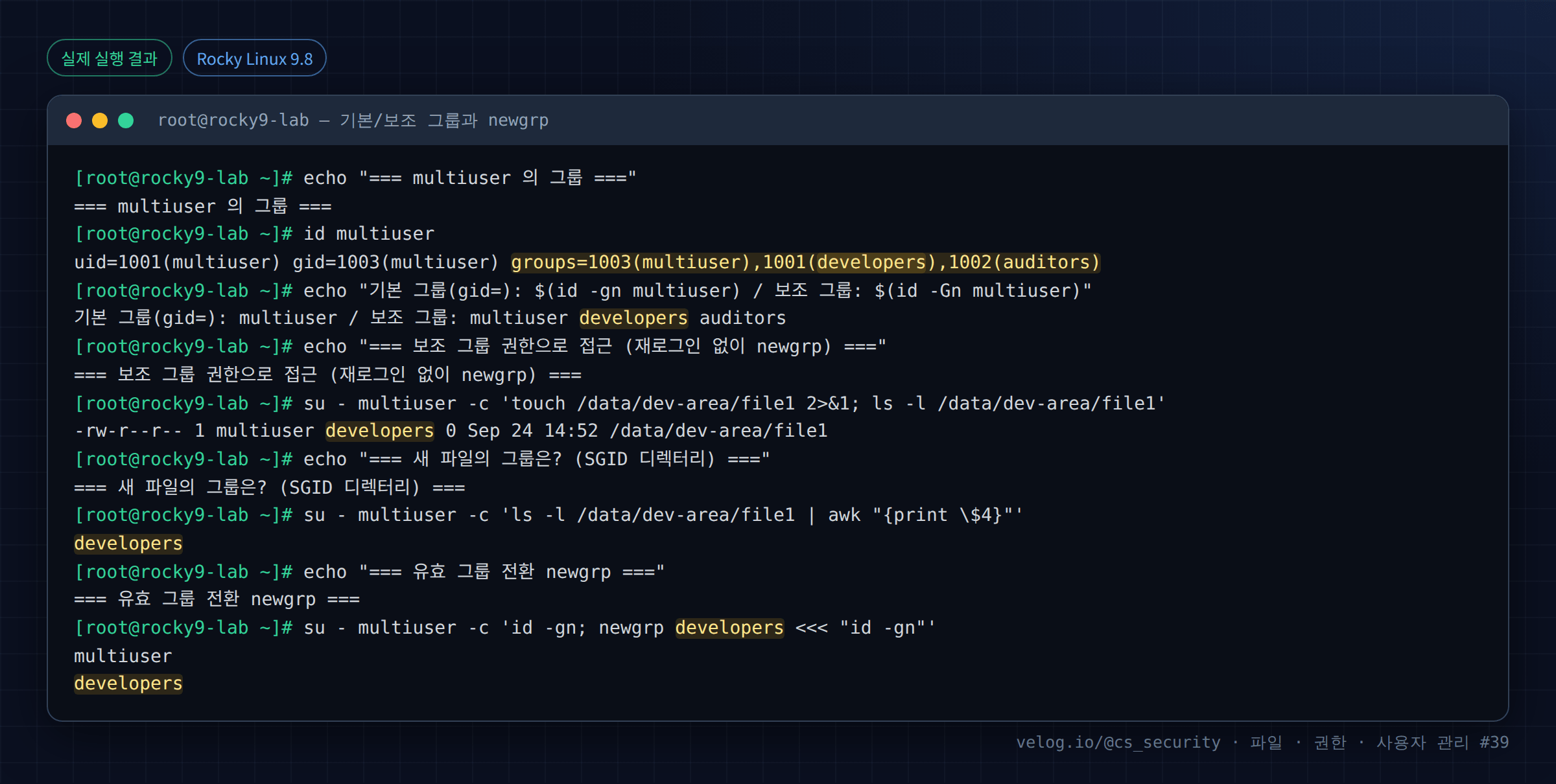Screen dimensions: 1556x784
Task: Click the yellow minimize dot in terminal header
Action: pos(100,121)
